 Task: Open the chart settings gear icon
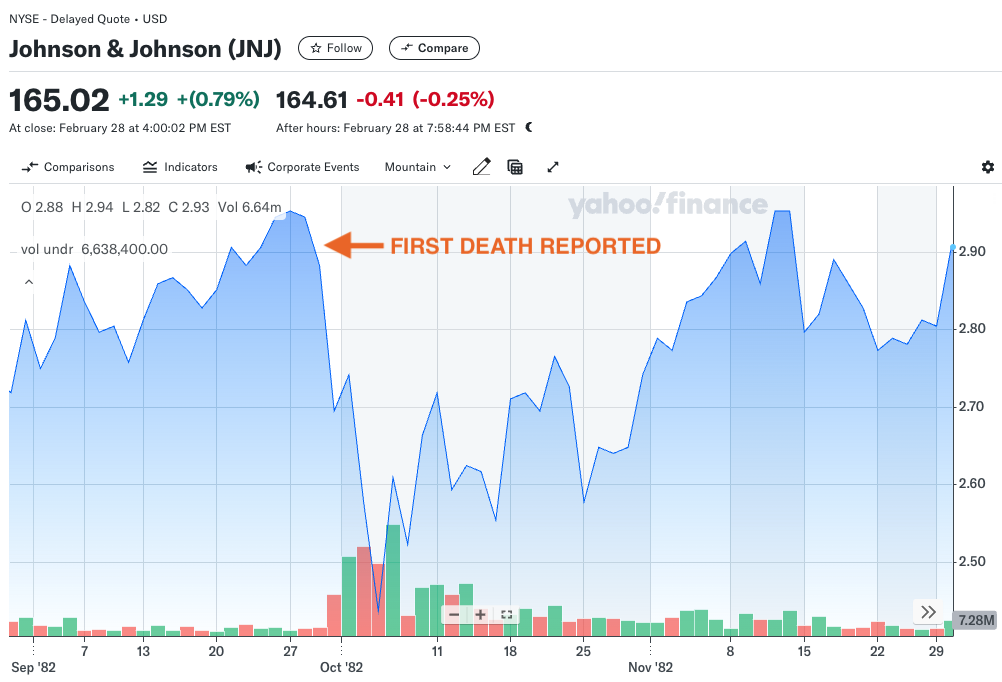click(x=988, y=167)
